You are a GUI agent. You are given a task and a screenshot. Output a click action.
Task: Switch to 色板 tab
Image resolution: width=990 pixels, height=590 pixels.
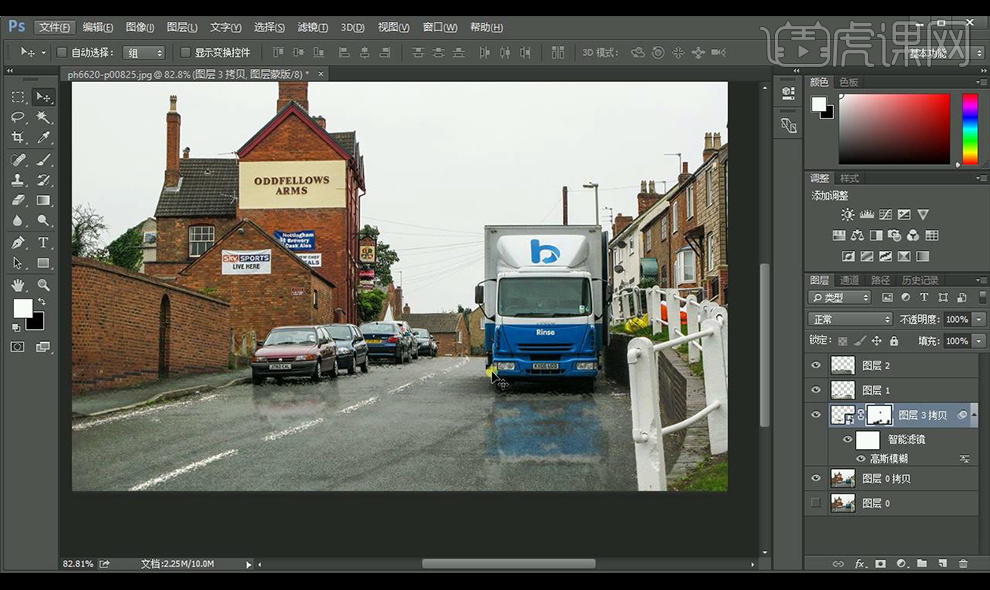pos(849,82)
